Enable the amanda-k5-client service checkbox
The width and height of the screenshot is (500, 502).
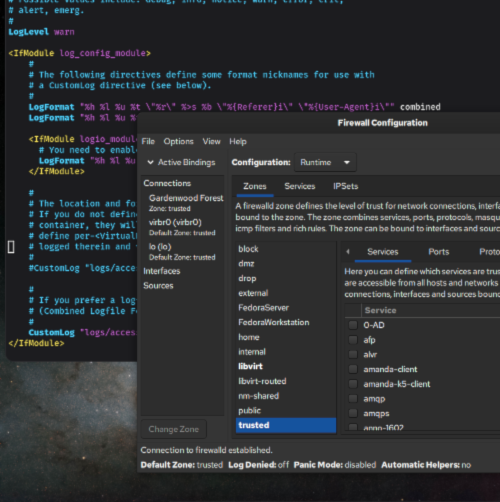point(353,384)
